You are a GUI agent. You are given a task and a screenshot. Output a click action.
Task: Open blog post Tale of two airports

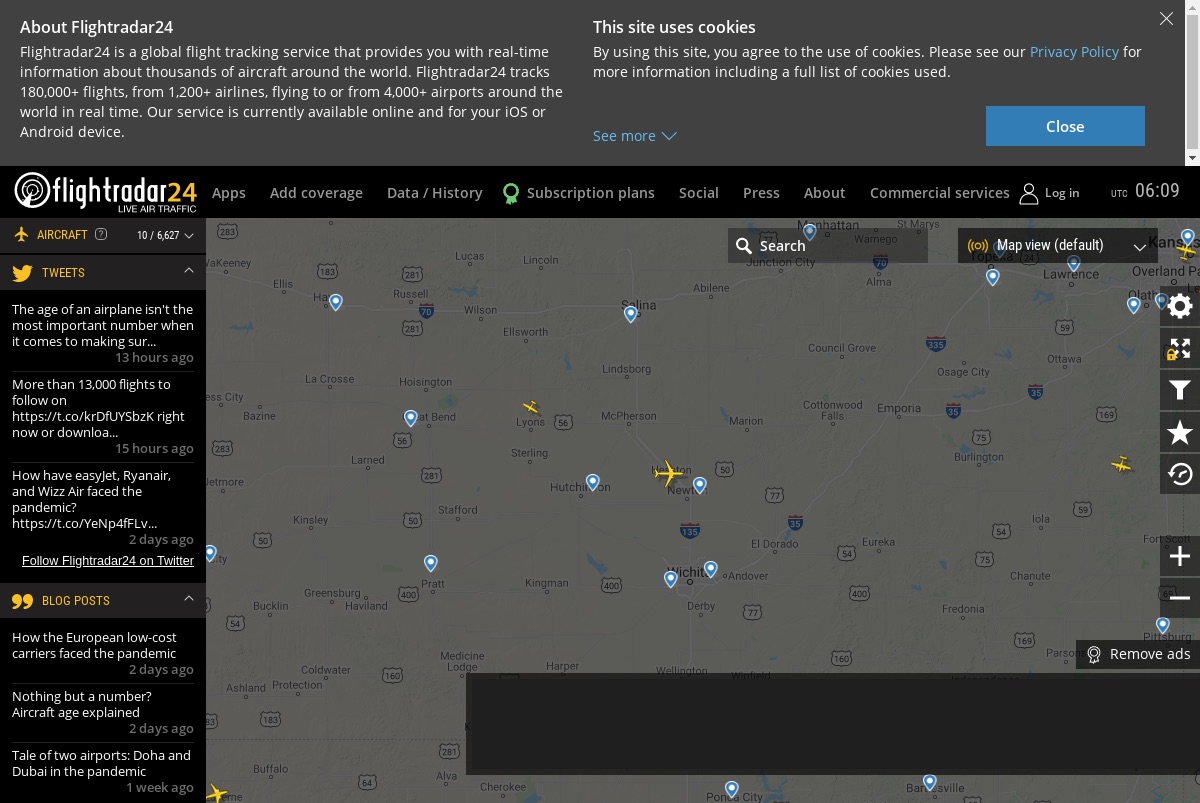point(102,763)
